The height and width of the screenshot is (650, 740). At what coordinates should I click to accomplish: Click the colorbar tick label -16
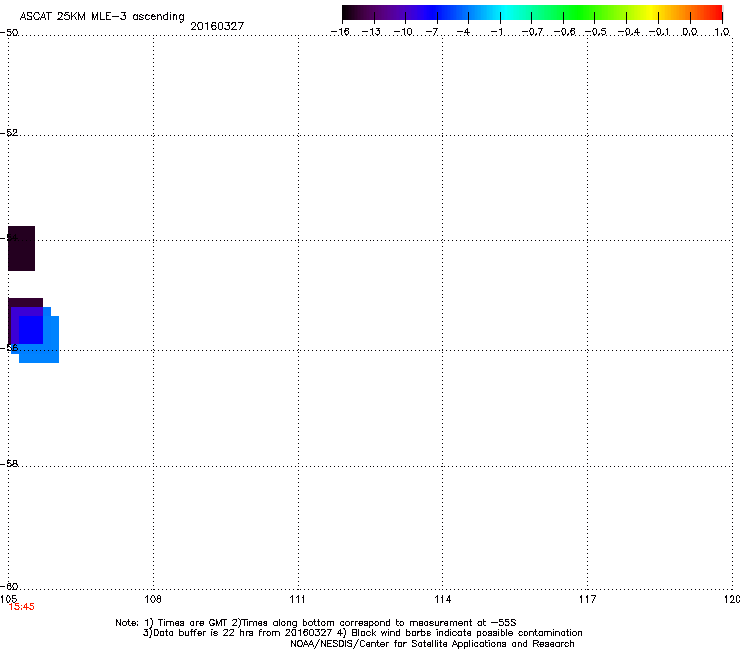(340, 32)
